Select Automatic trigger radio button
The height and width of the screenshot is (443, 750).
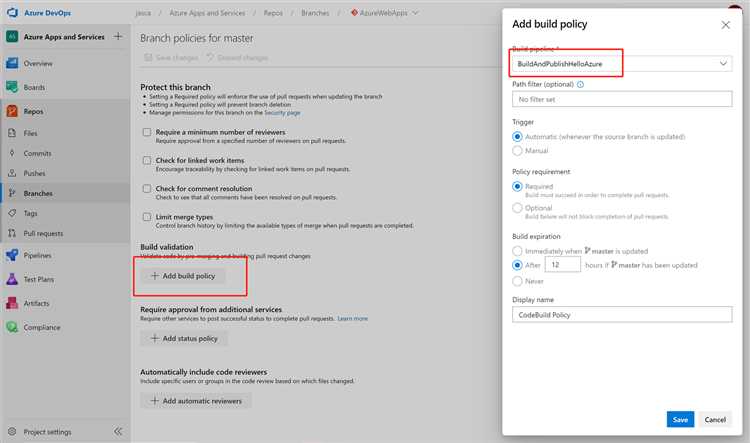click(x=517, y=137)
